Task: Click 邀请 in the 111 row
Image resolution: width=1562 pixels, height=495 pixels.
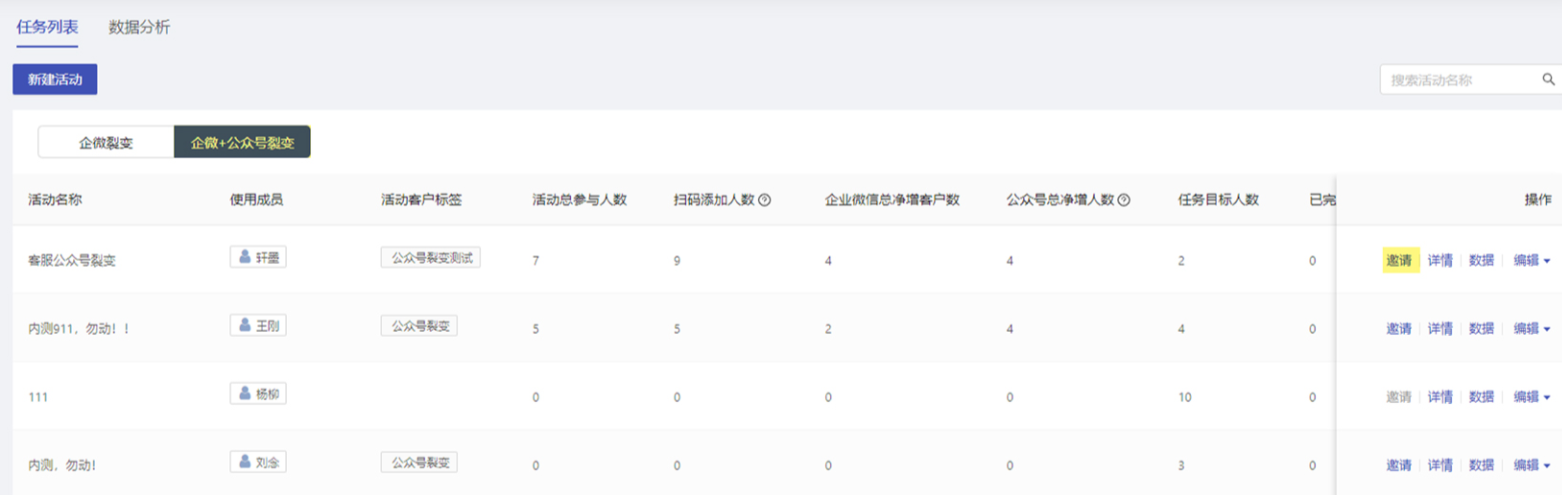Action: click(1399, 397)
